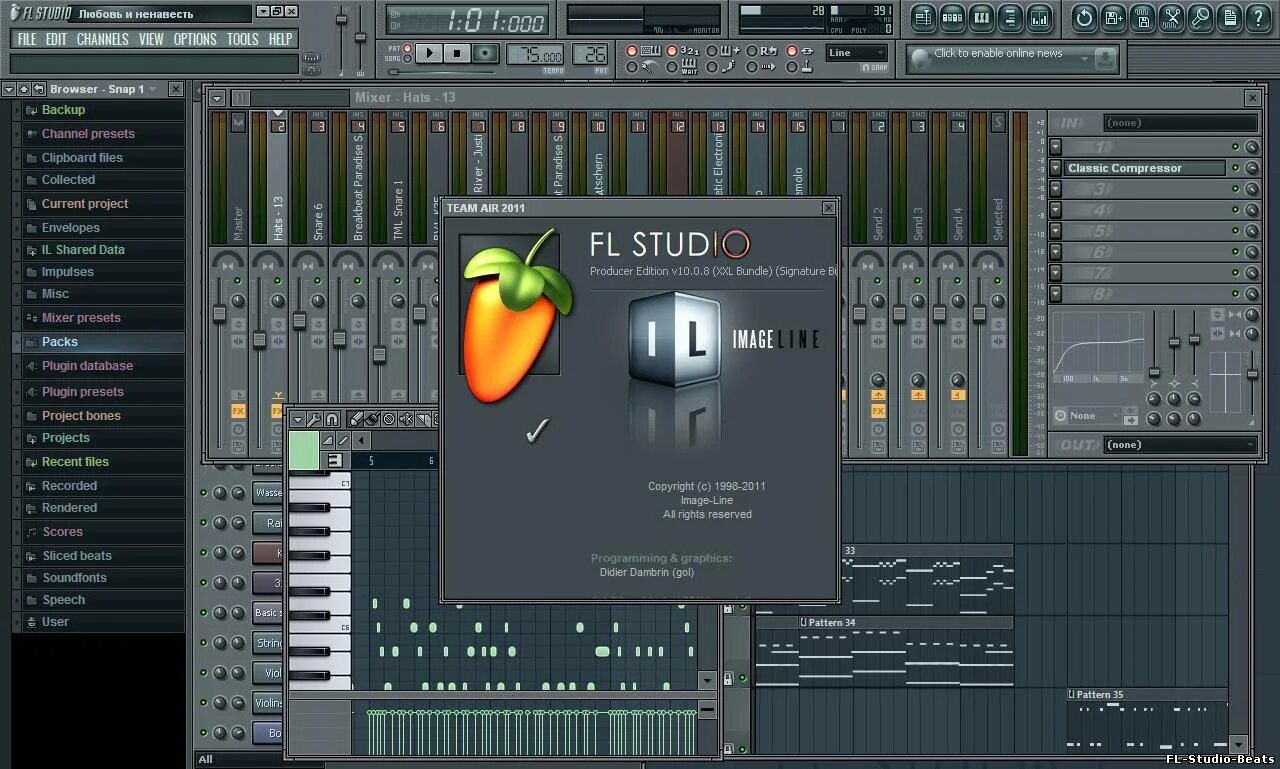Toggle Classic Compressor effect slot on/off
This screenshot has width=1280, height=769.
(x=1236, y=168)
